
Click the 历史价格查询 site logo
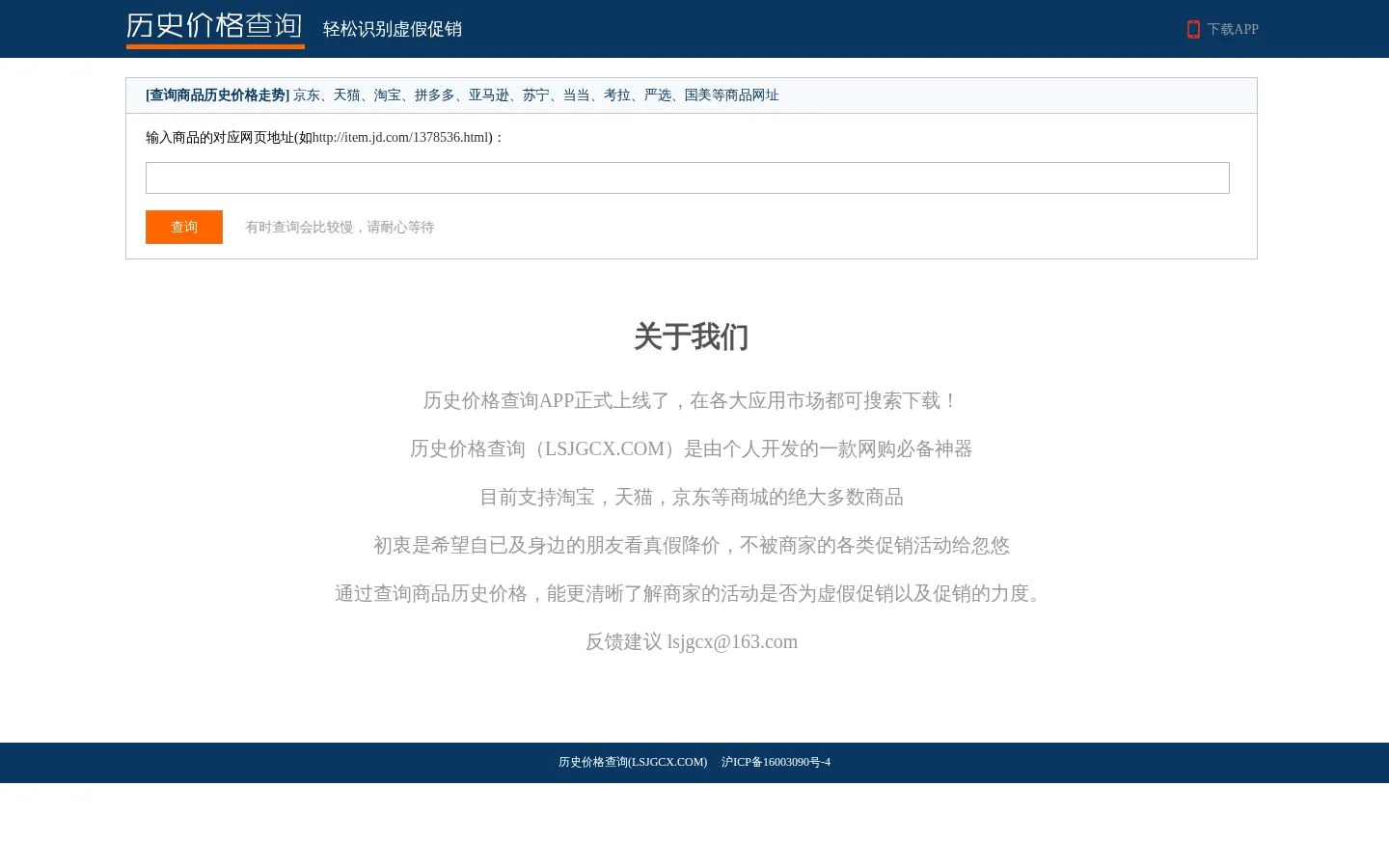click(215, 29)
